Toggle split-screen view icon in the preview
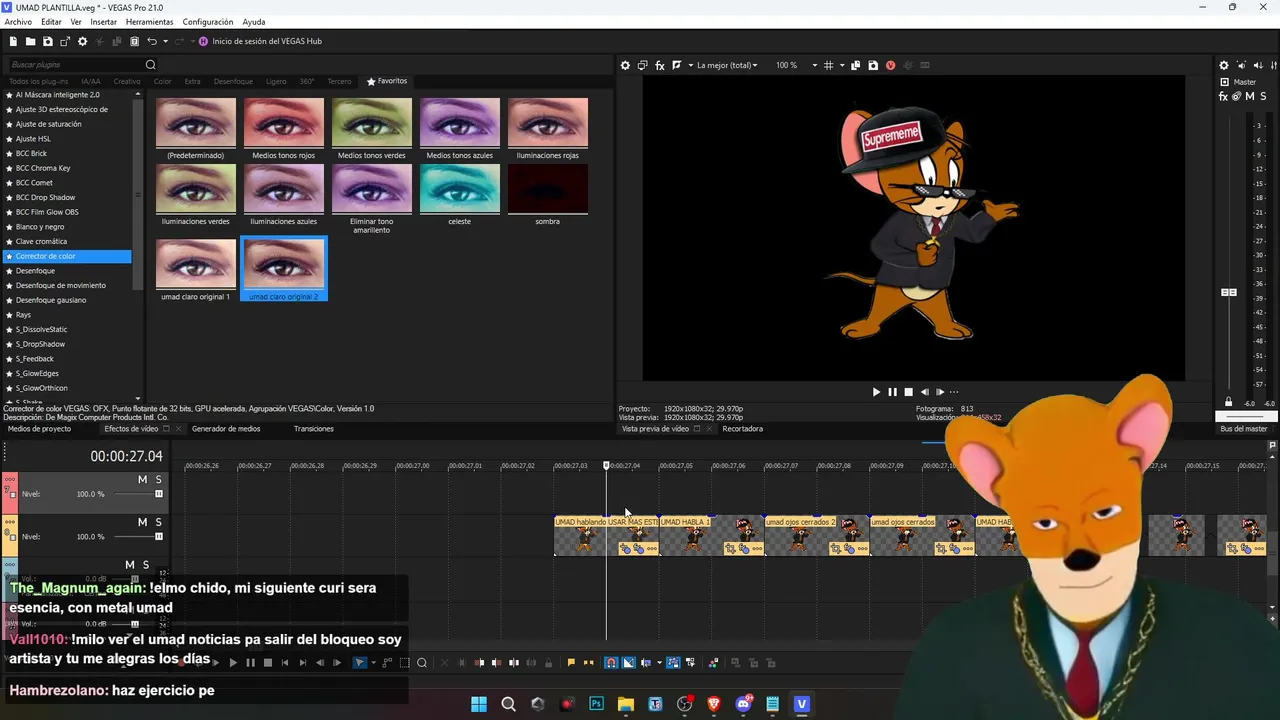1280x720 pixels. coord(677,65)
